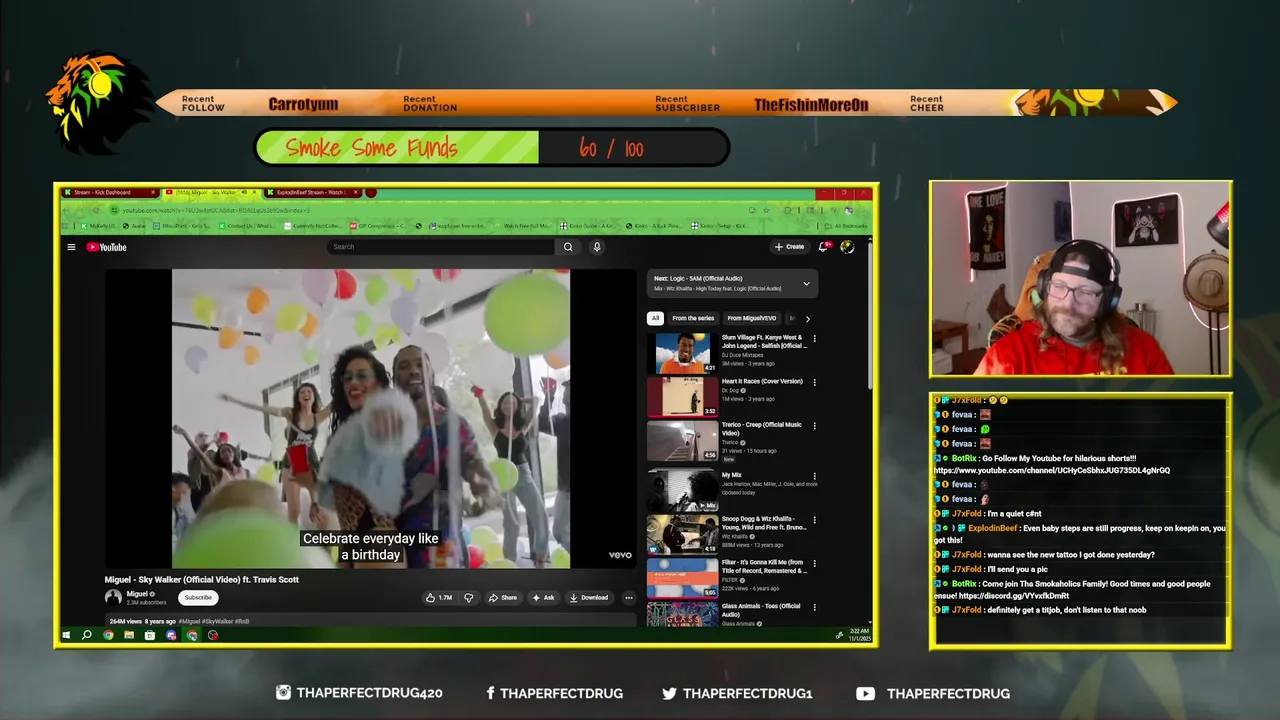Viewport: 1280px width, 720px height.
Task: Open Windows Start menu
Action: [66, 635]
